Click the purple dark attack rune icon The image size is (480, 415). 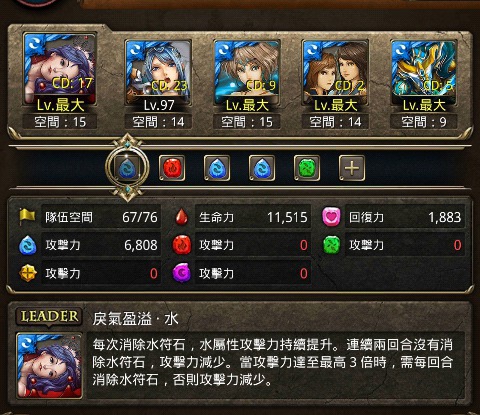[x=182, y=273]
